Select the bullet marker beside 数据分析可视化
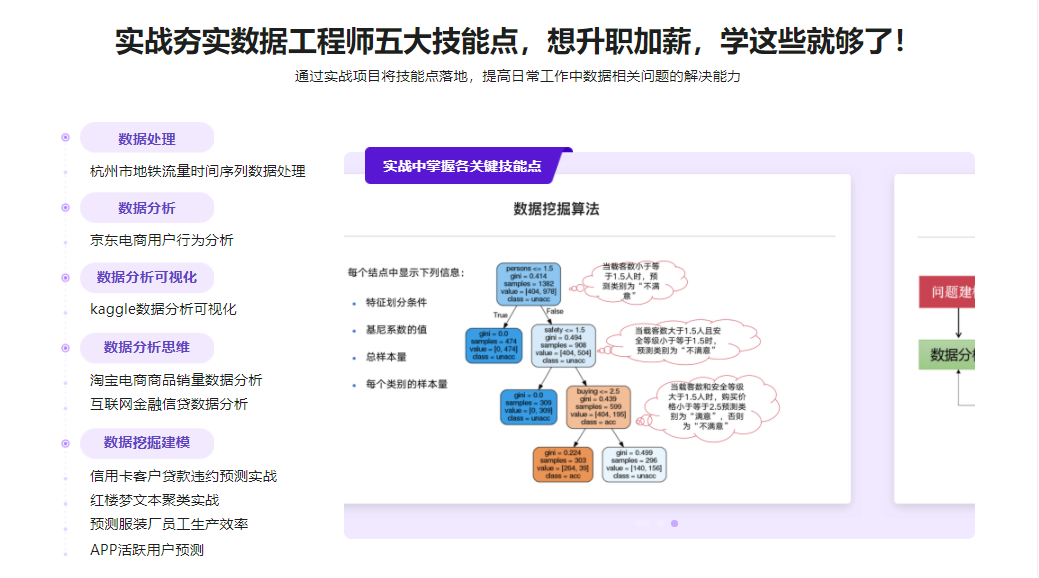 coord(65,277)
